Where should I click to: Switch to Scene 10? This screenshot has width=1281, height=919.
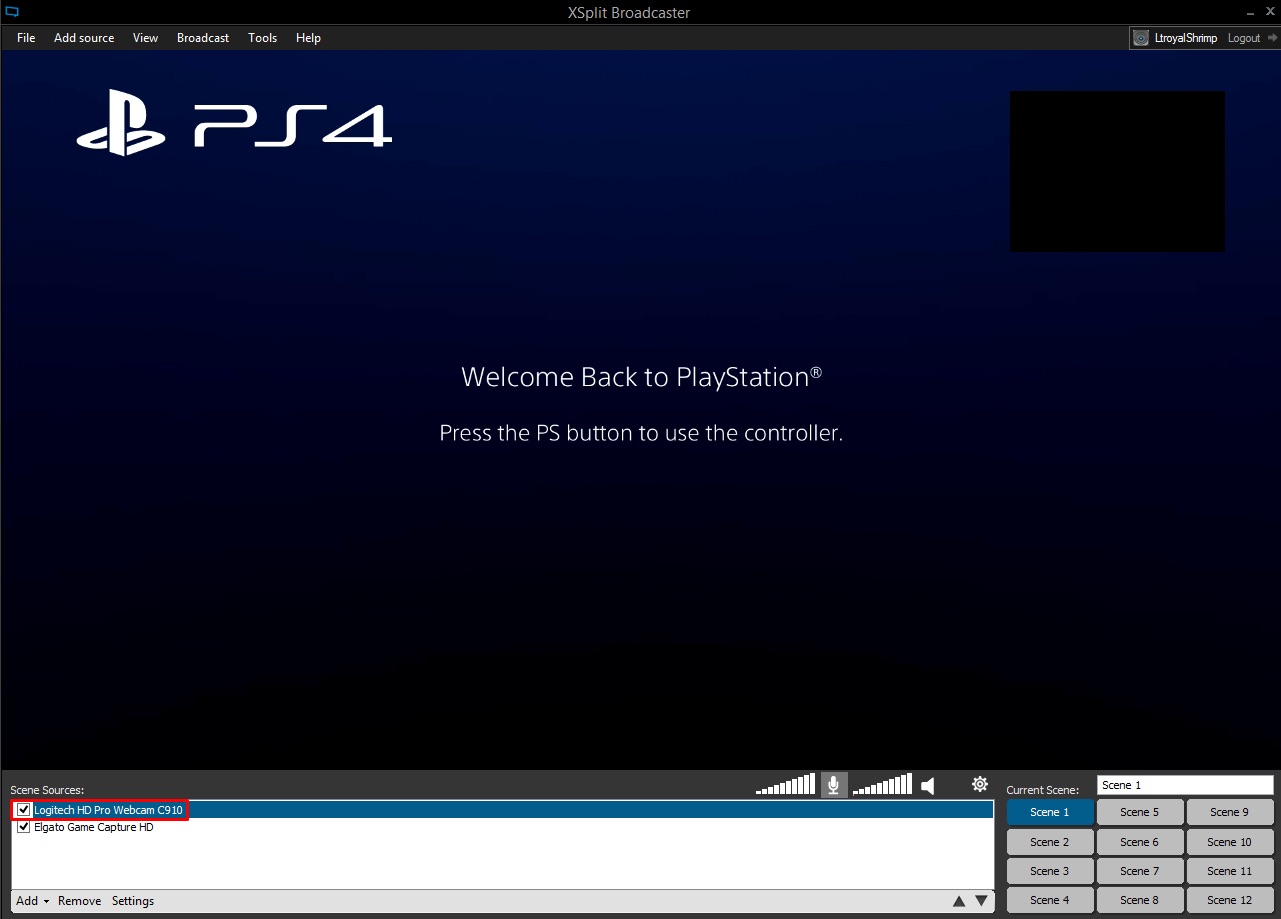pyautogui.click(x=1230, y=842)
